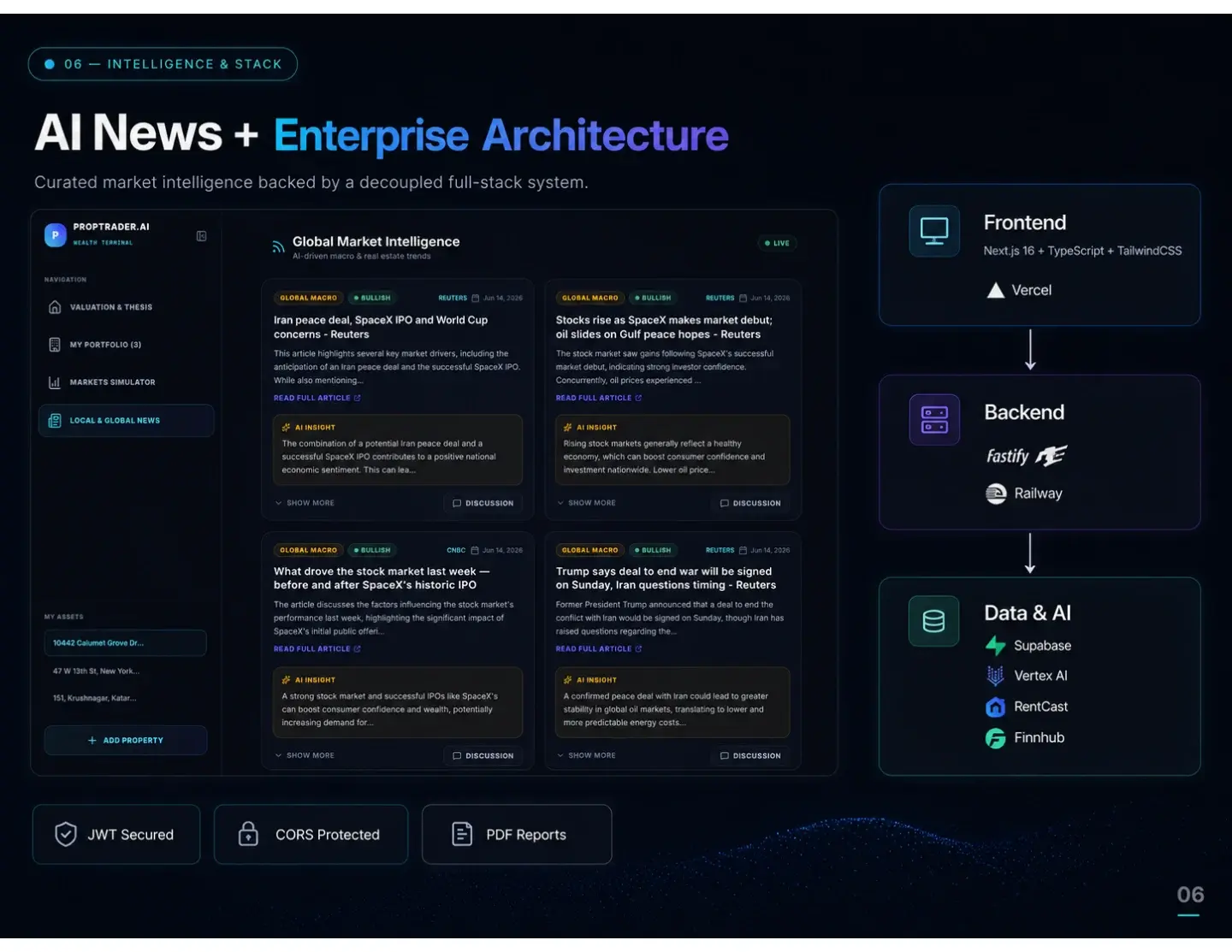The width and height of the screenshot is (1232, 952).
Task: Click Global Macro tag on Stocks rise card
Action: point(590,298)
